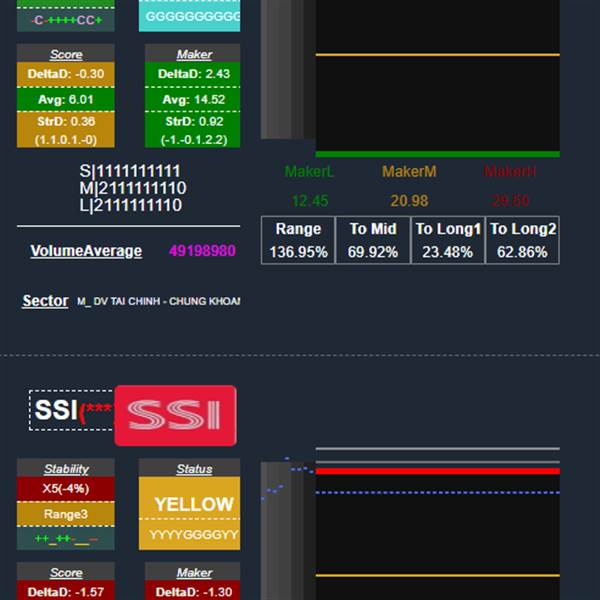Click the MakerL value 12.45

point(310,201)
